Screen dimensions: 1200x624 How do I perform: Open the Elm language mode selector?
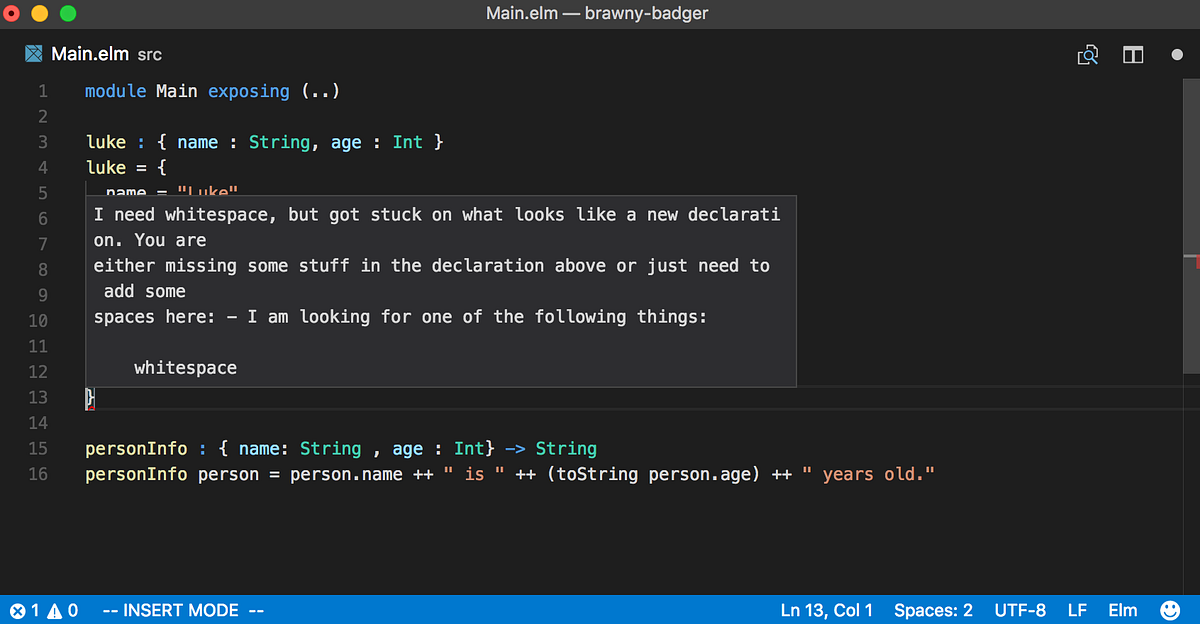[x=1122, y=610]
